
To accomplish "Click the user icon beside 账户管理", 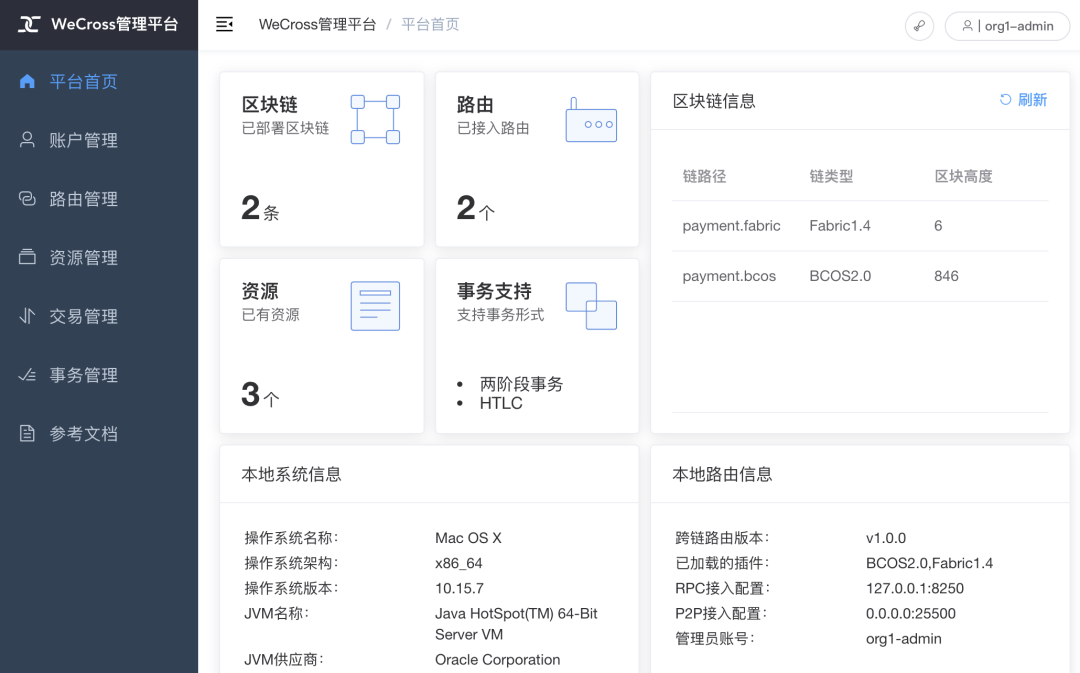I will tap(27, 140).
